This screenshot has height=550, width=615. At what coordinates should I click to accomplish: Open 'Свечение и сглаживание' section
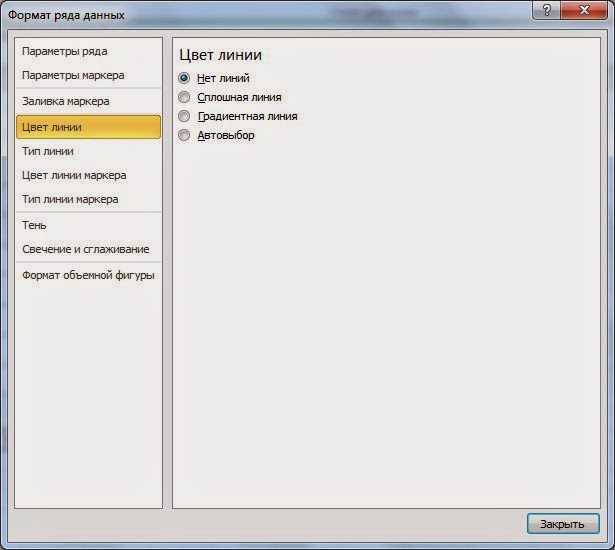coord(89,249)
